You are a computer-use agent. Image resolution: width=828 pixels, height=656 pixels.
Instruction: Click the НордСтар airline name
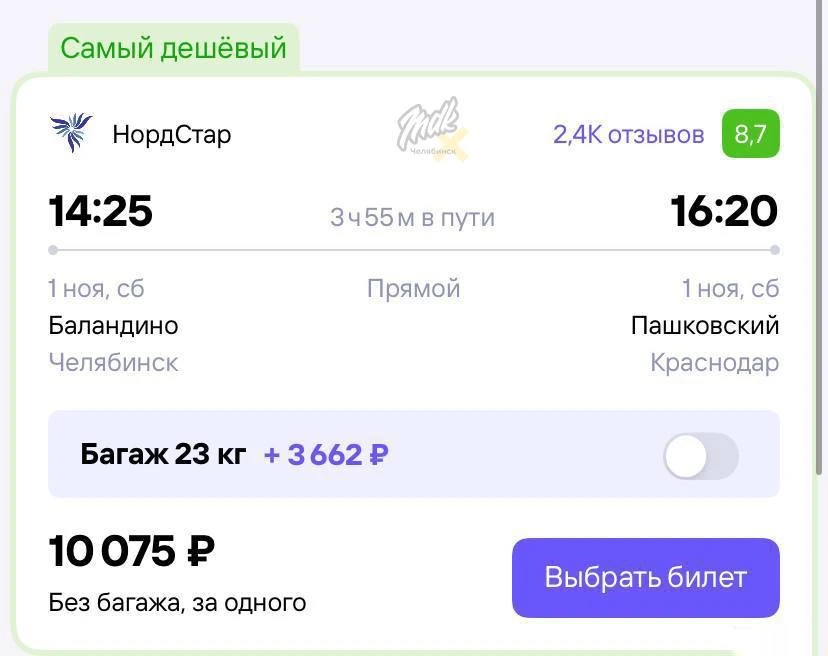click(x=171, y=134)
